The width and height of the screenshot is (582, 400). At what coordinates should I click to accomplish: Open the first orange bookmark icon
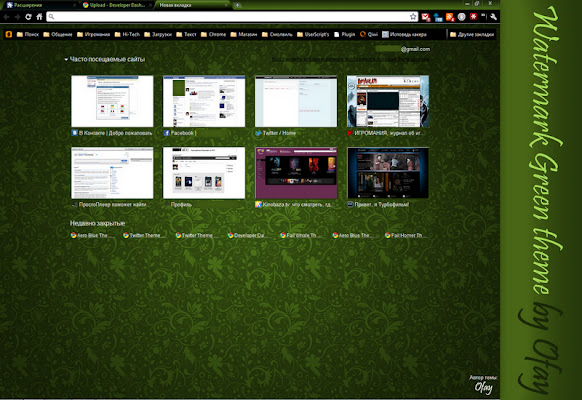9,35
